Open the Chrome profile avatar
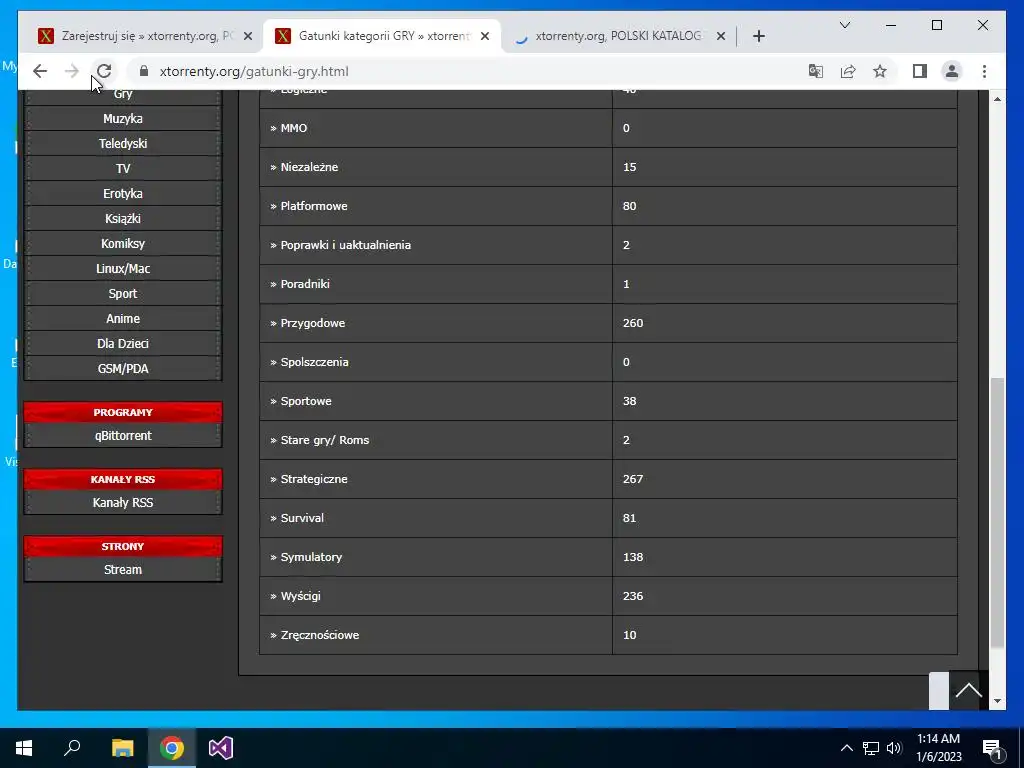This screenshot has height=768, width=1024. (x=952, y=71)
